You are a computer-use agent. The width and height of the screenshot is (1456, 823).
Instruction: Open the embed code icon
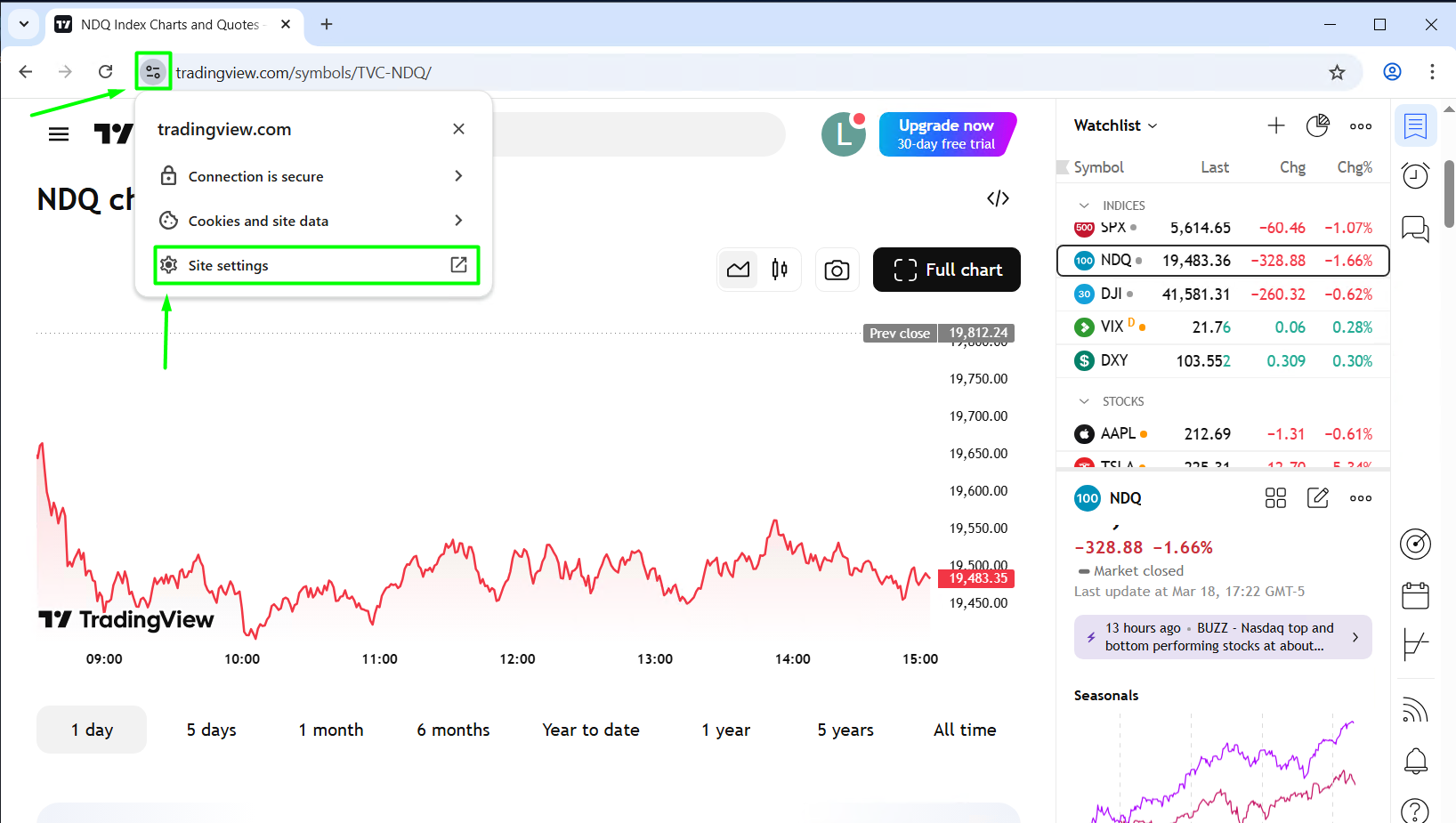click(x=998, y=198)
